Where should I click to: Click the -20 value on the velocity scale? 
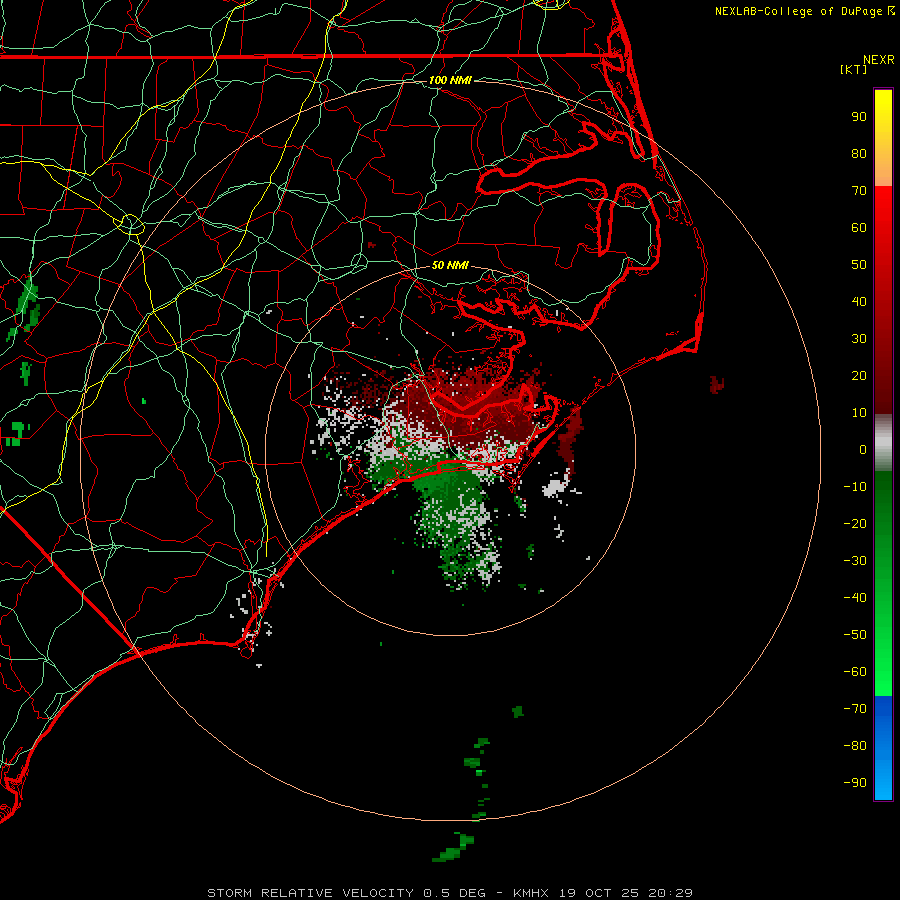point(855,523)
